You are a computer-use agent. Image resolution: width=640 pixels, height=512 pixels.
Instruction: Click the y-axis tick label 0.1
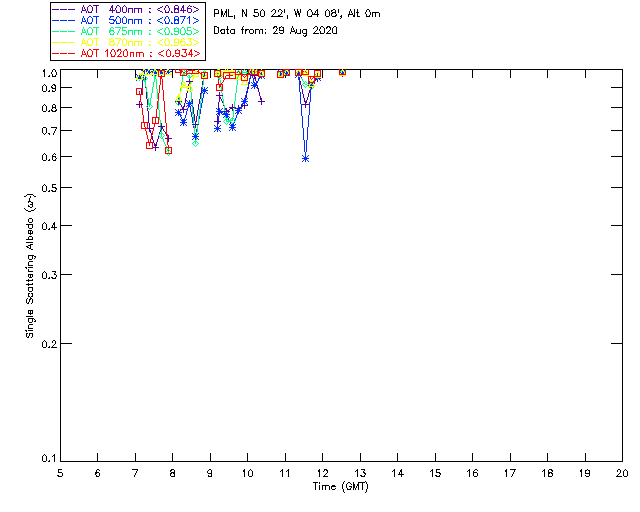[49, 459]
